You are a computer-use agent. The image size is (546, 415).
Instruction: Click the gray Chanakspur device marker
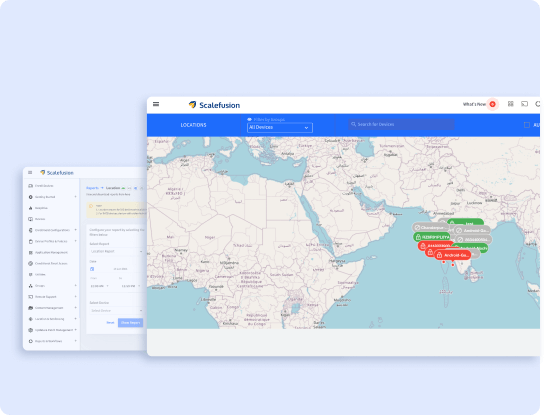point(431,227)
